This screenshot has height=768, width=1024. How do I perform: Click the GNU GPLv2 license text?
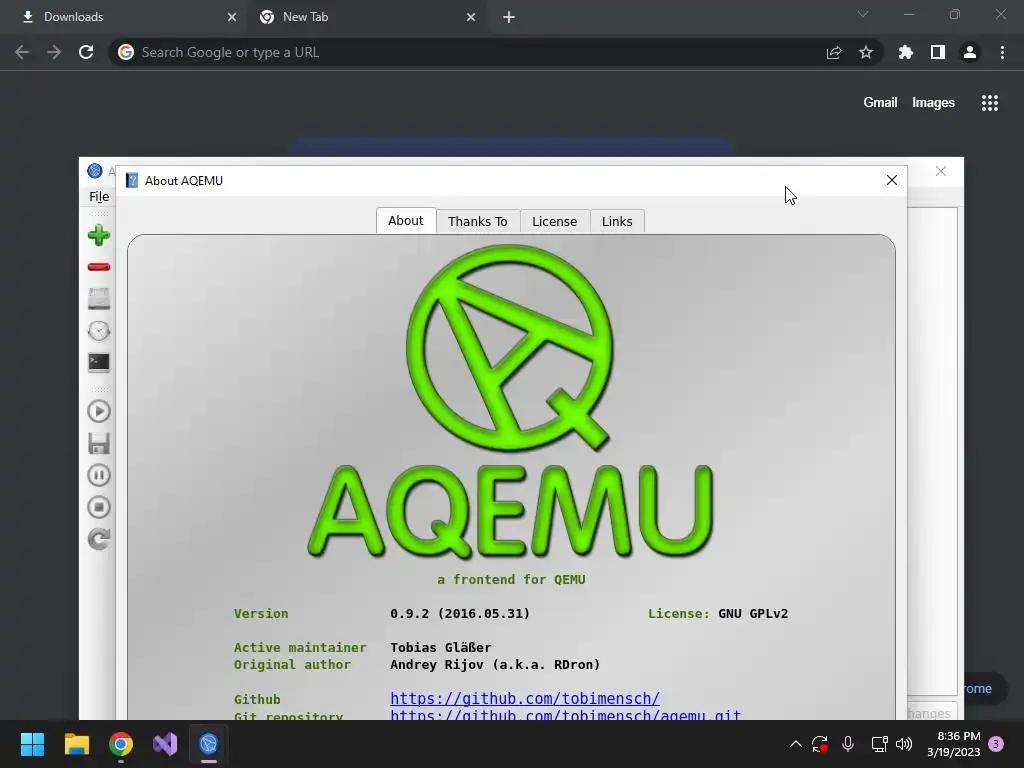point(753,613)
